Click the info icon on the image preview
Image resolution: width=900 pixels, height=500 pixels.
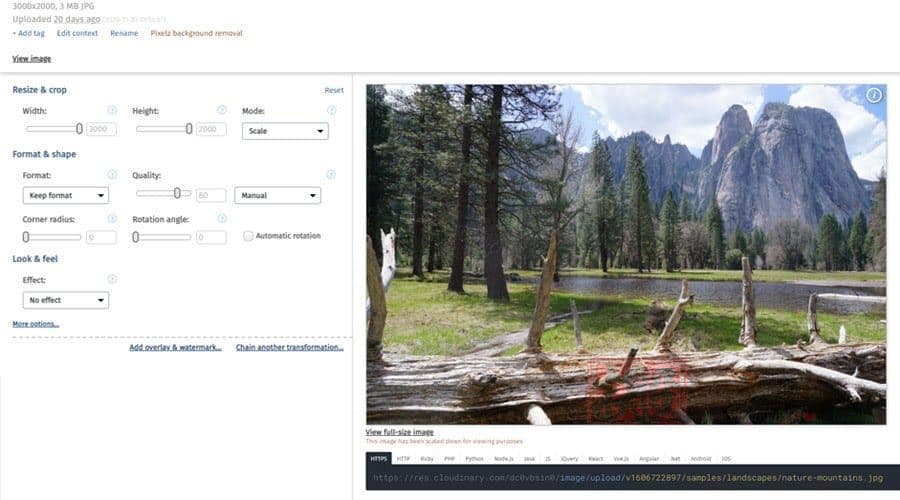[874, 95]
